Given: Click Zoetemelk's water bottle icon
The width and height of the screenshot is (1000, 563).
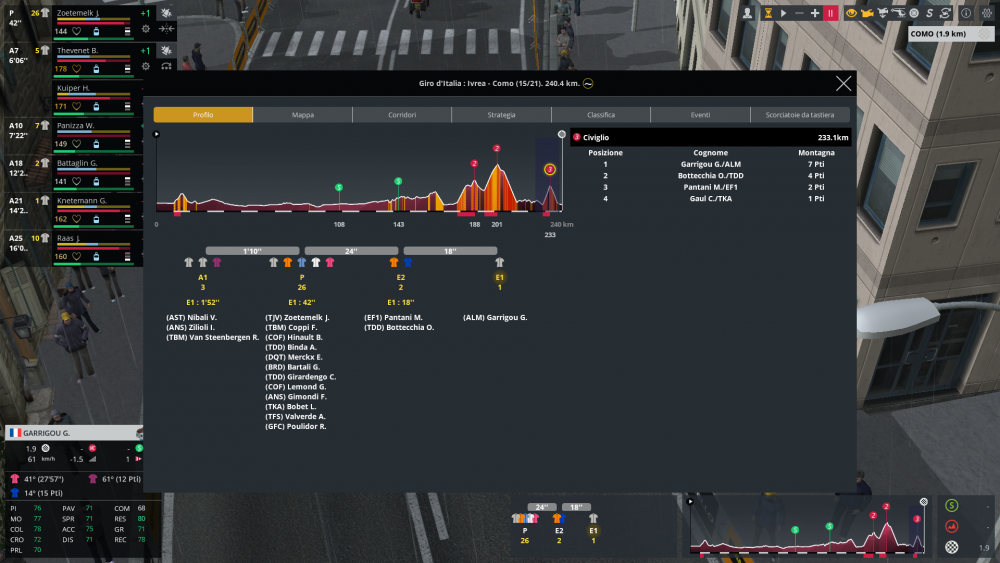Looking at the screenshot, I should (x=96, y=31).
